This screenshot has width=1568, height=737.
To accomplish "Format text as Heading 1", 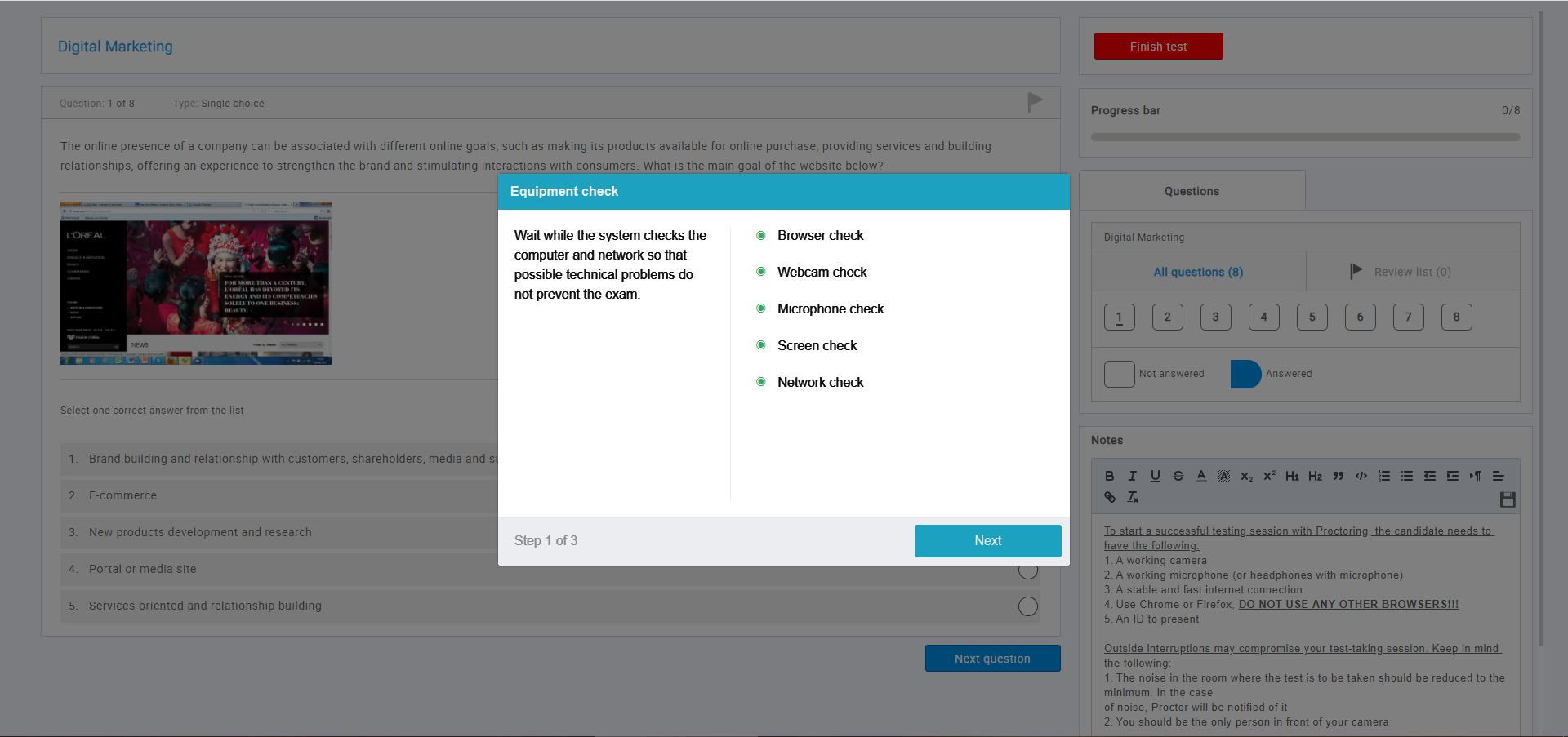I will click(x=1292, y=475).
